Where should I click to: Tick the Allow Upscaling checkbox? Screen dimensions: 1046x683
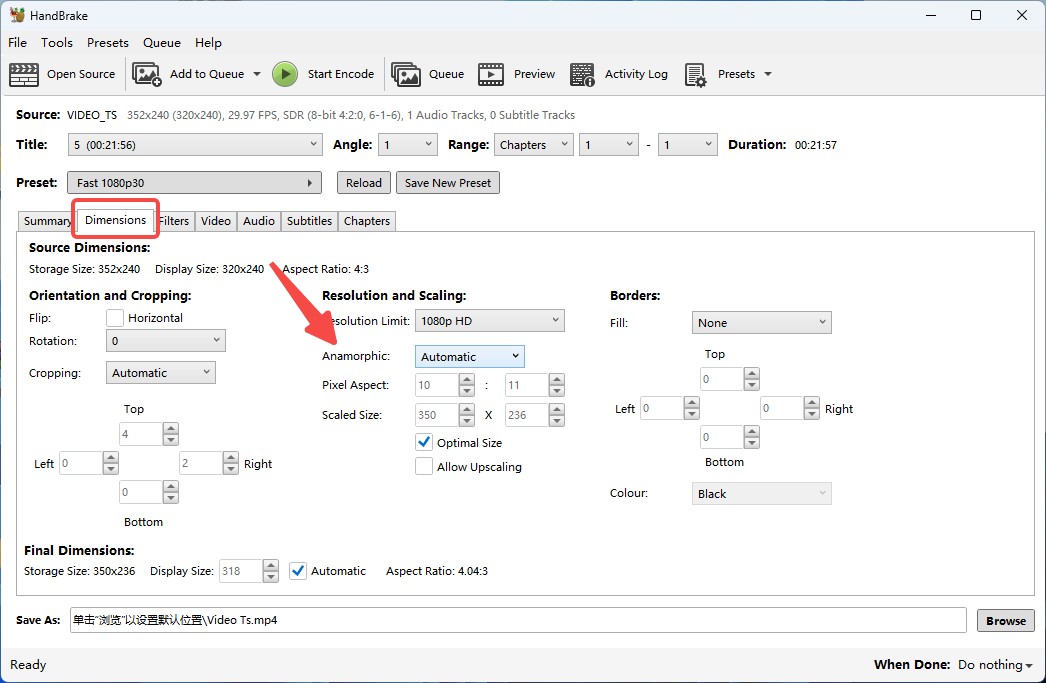(x=424, y=466)
